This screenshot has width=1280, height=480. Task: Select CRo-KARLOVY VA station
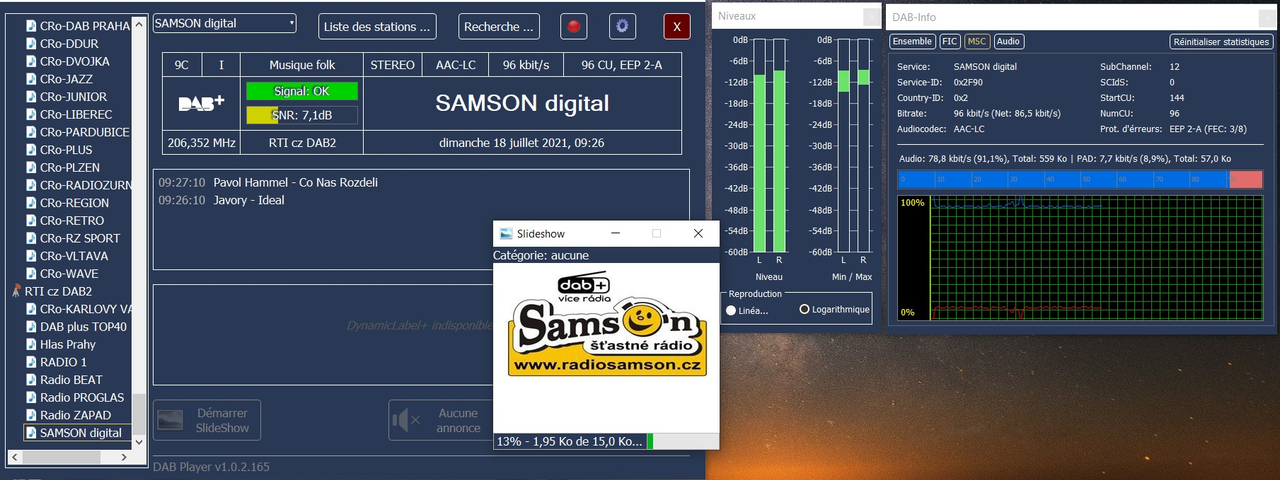pyautogui.click(x=85, y=309)
